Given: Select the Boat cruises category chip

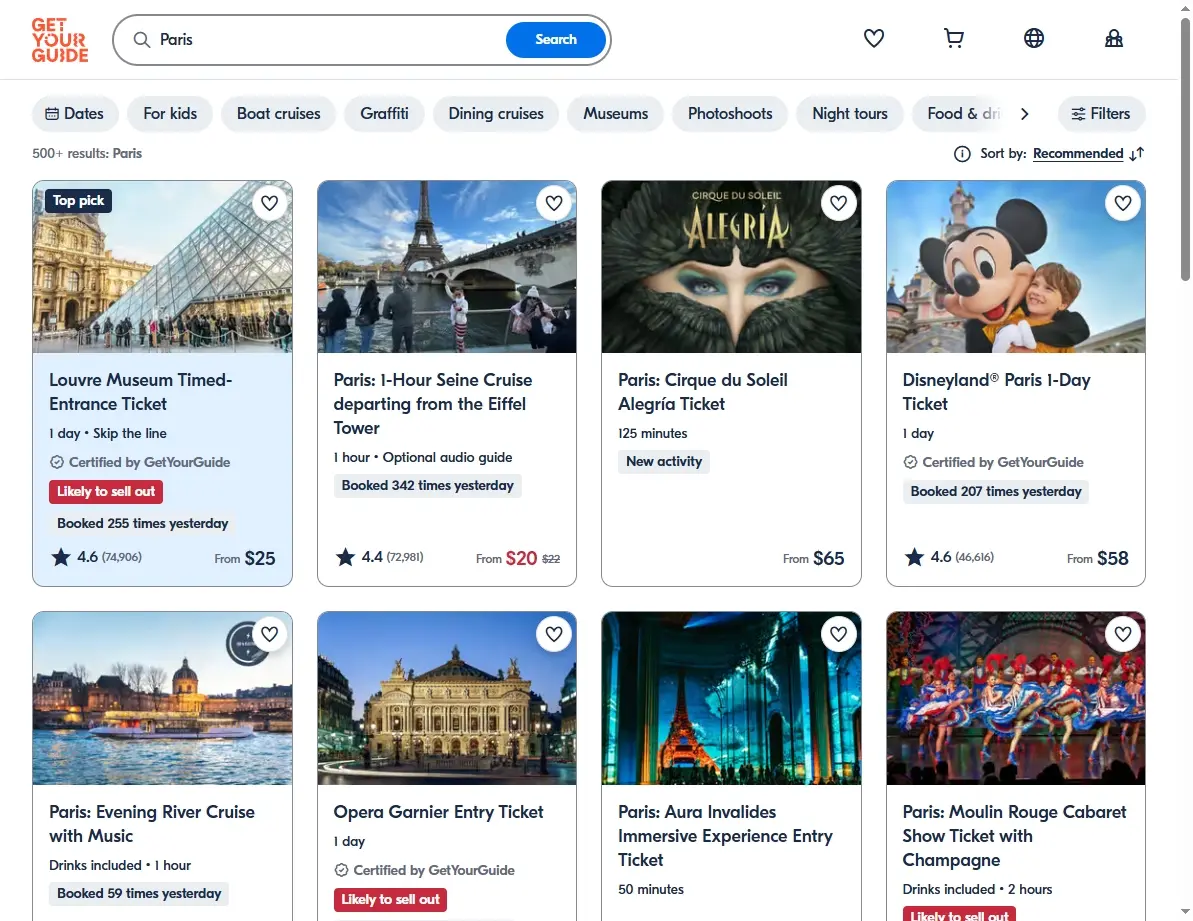Looking at the screenshot, I should coord(278,113).
